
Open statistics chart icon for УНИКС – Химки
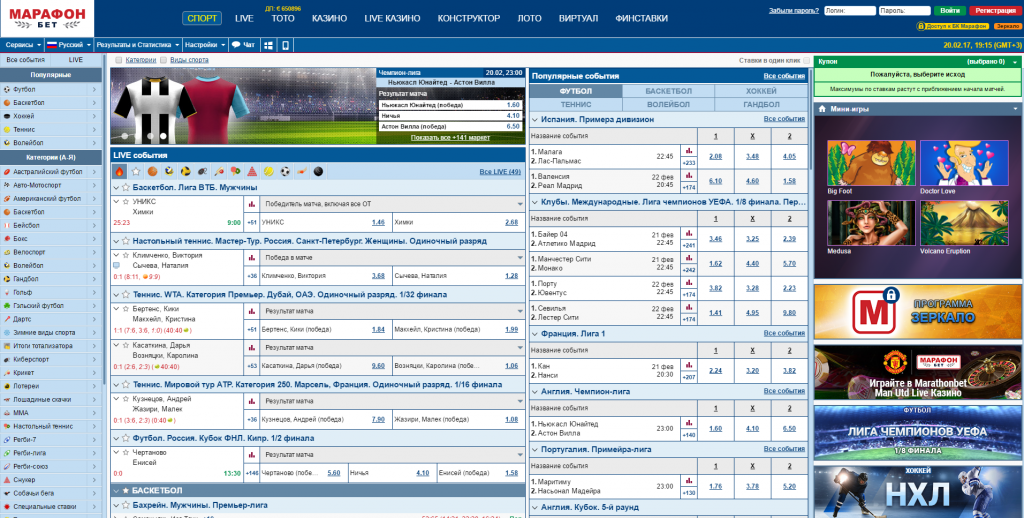pyautogui.click(x=251, y=204)
